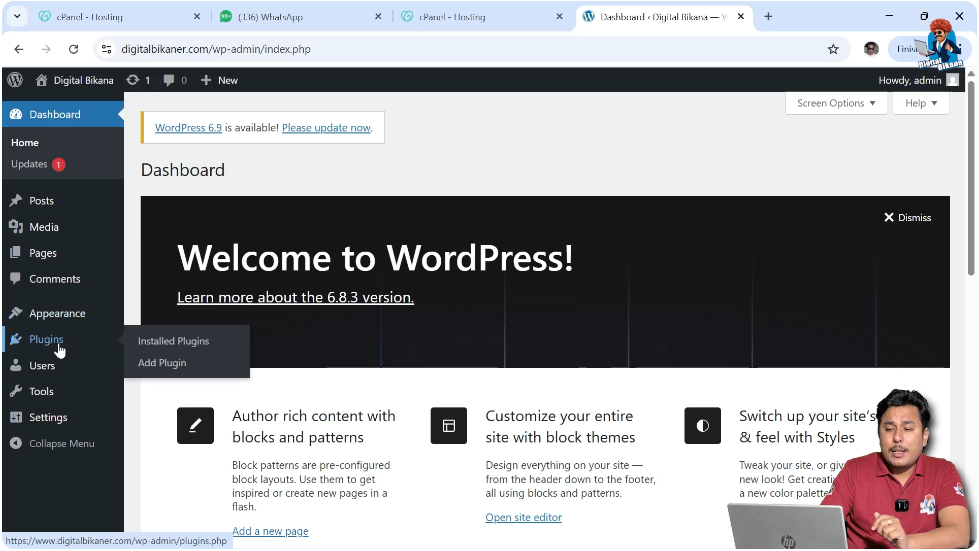Click Please update now link
979x551 pixels.
(327, 127)
